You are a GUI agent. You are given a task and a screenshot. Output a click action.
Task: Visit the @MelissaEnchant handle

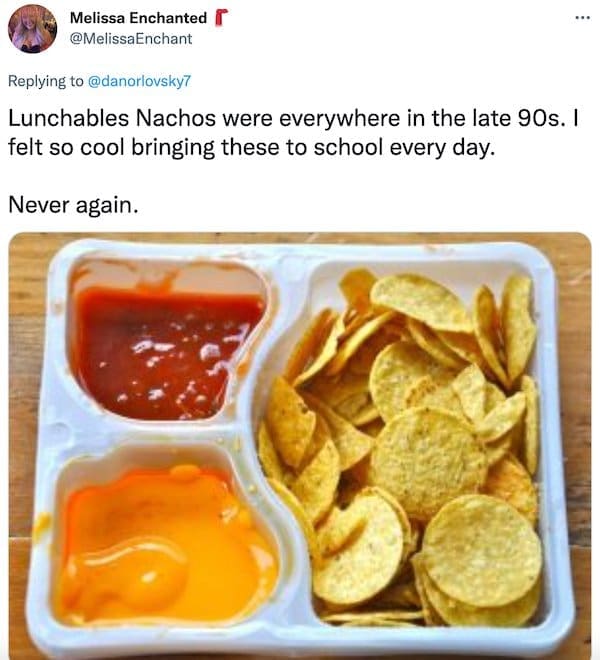click(x=131, y=39)
